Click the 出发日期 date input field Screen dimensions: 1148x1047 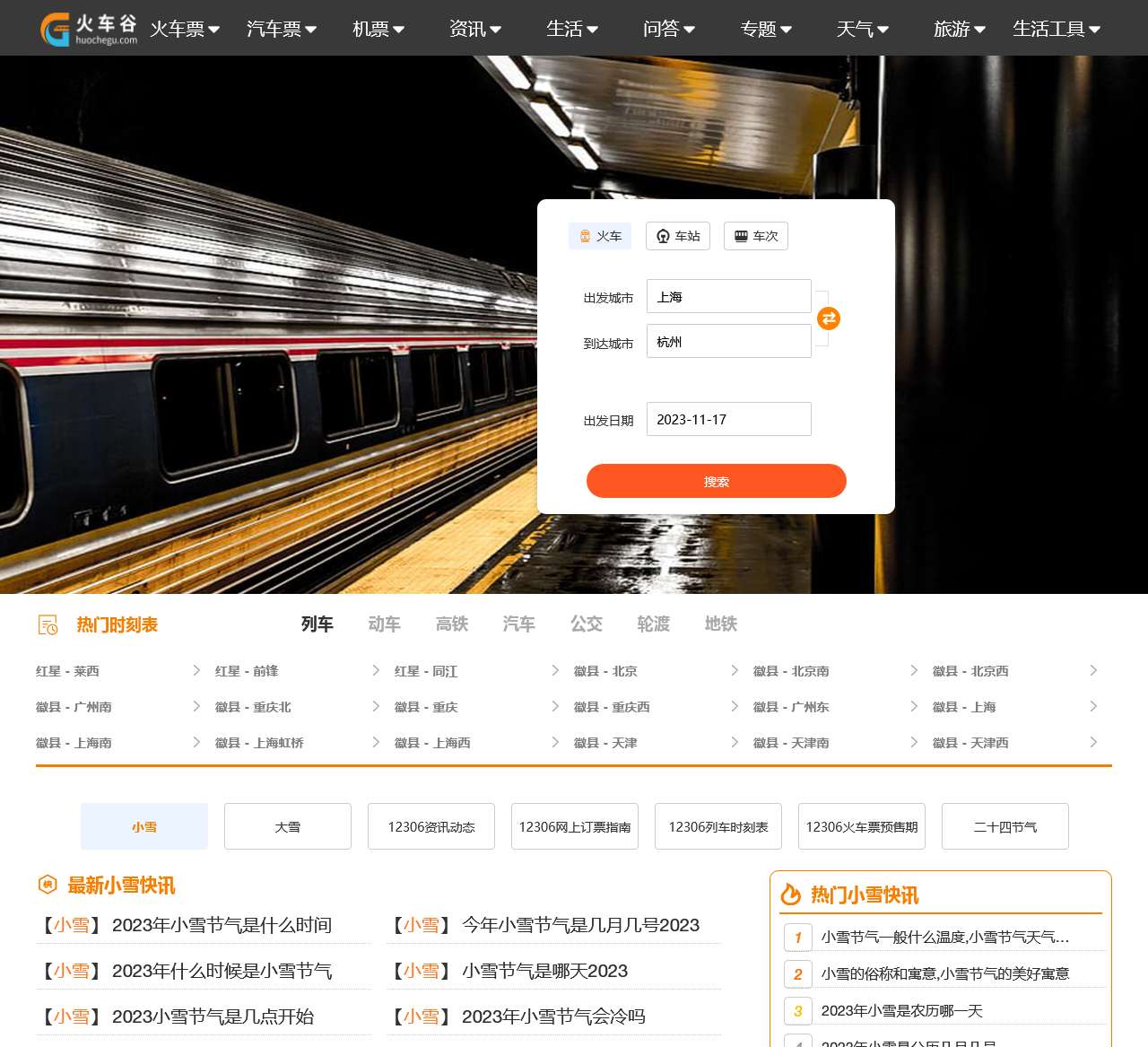[728, 418]
